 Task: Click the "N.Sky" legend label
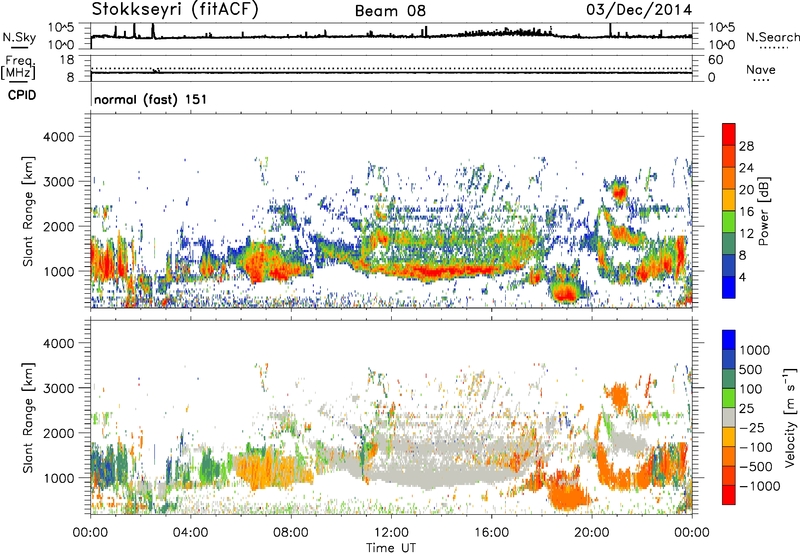[19, 37]
